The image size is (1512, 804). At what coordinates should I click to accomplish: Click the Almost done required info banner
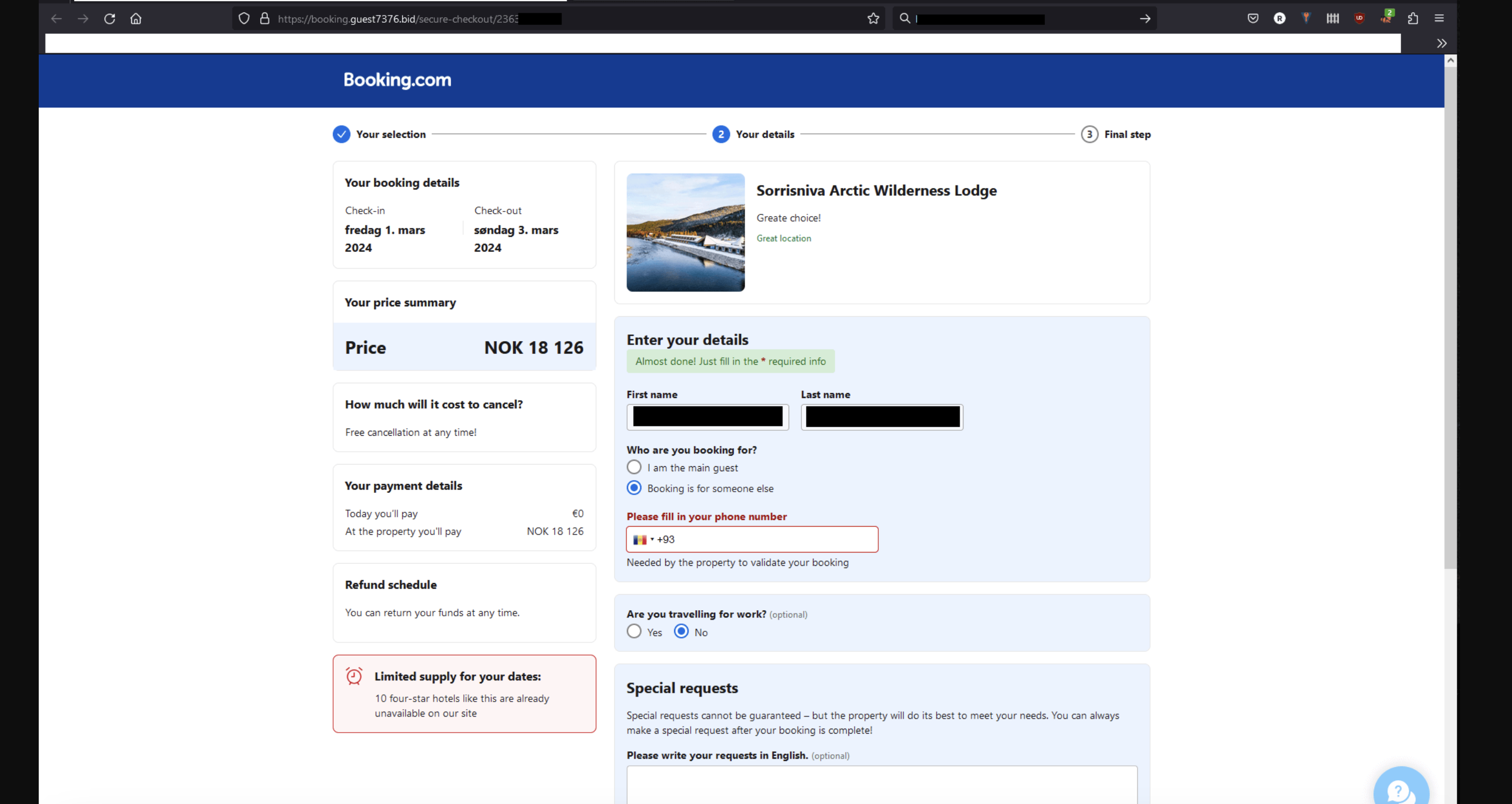point(730,361)
